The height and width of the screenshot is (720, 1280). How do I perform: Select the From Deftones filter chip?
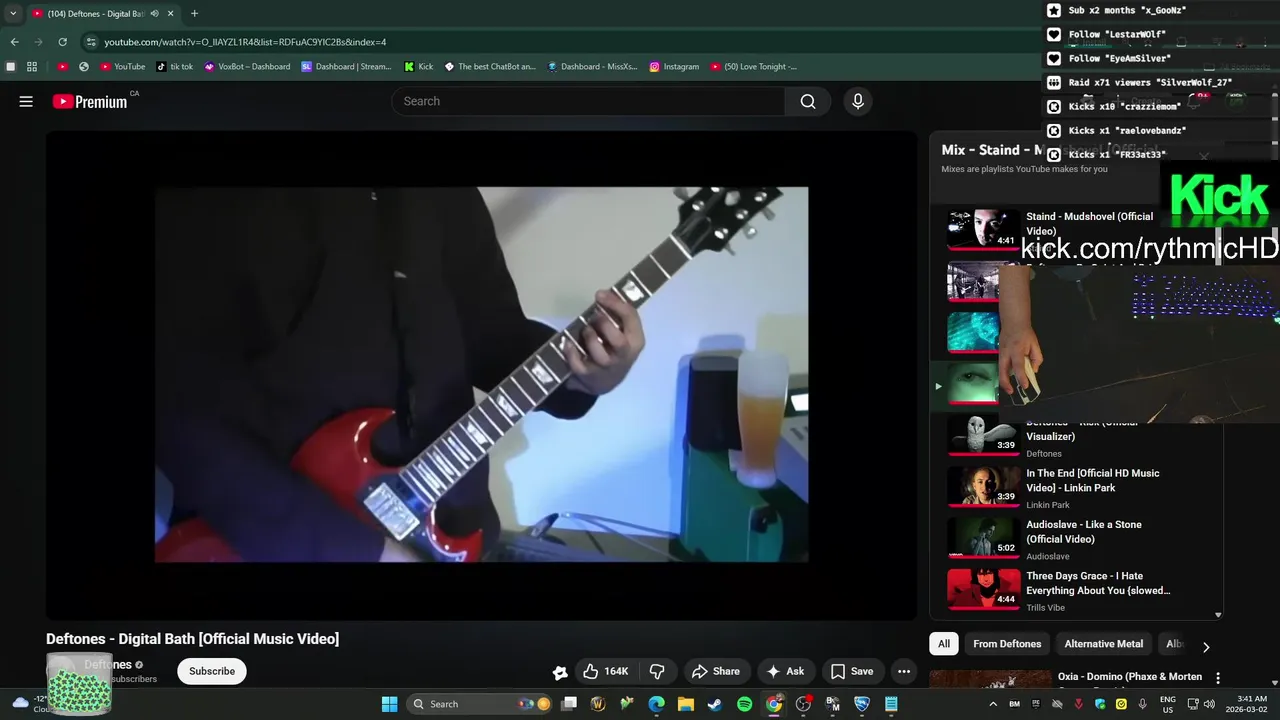point(1007,644)
